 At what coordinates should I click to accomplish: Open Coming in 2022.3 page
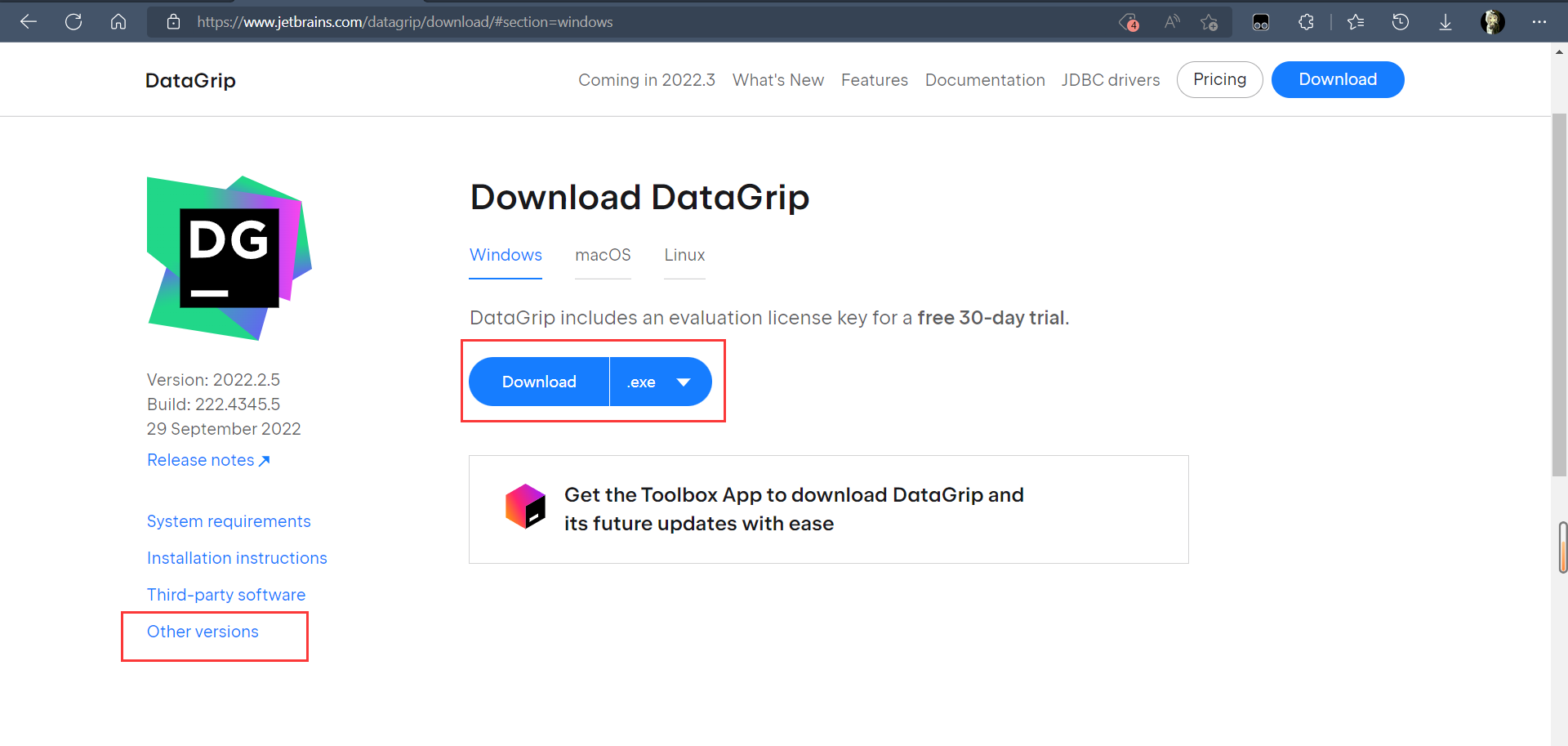pyautogui.click(x=647, y=80)
